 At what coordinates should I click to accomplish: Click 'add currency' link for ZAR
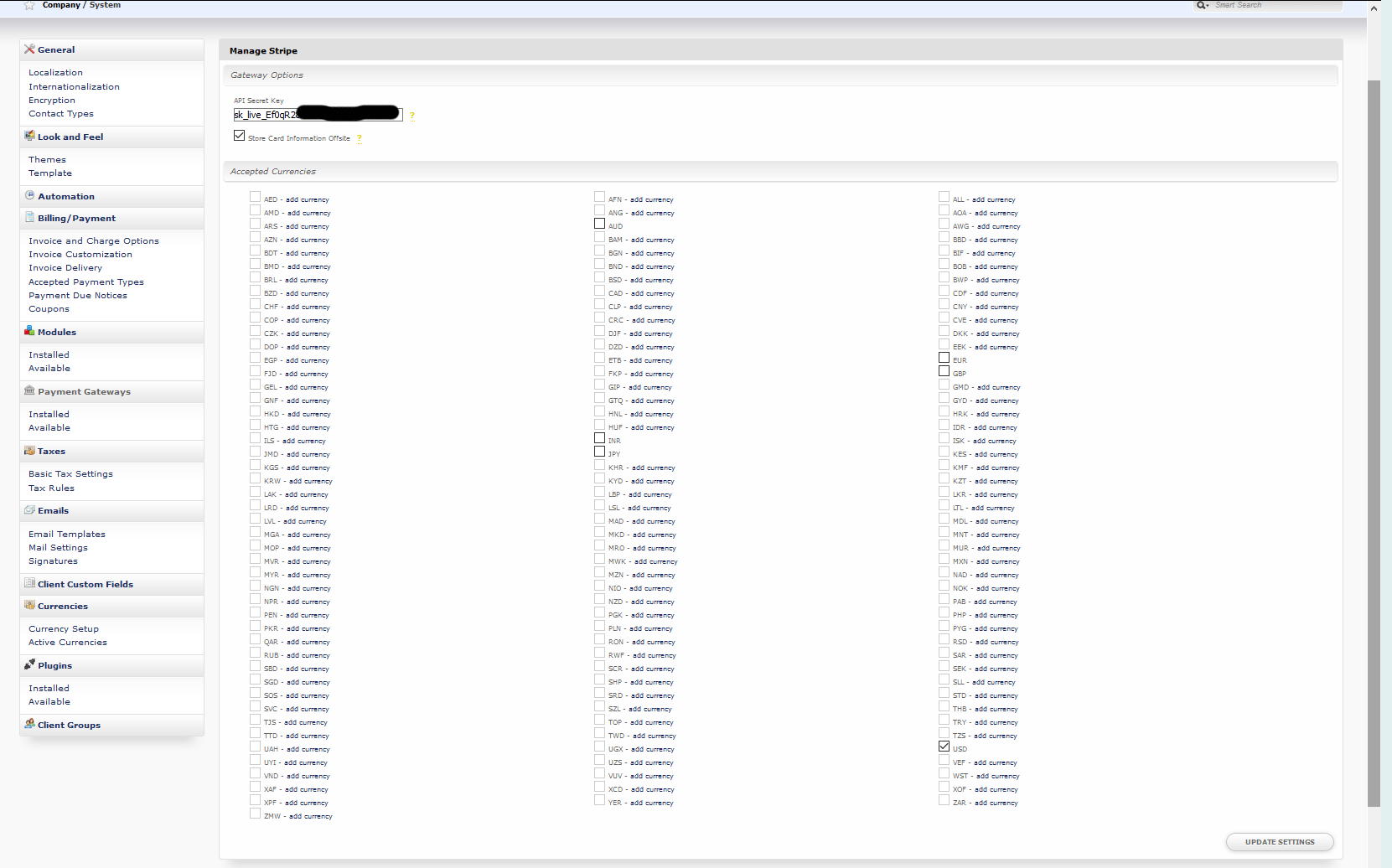coord(996,803)
